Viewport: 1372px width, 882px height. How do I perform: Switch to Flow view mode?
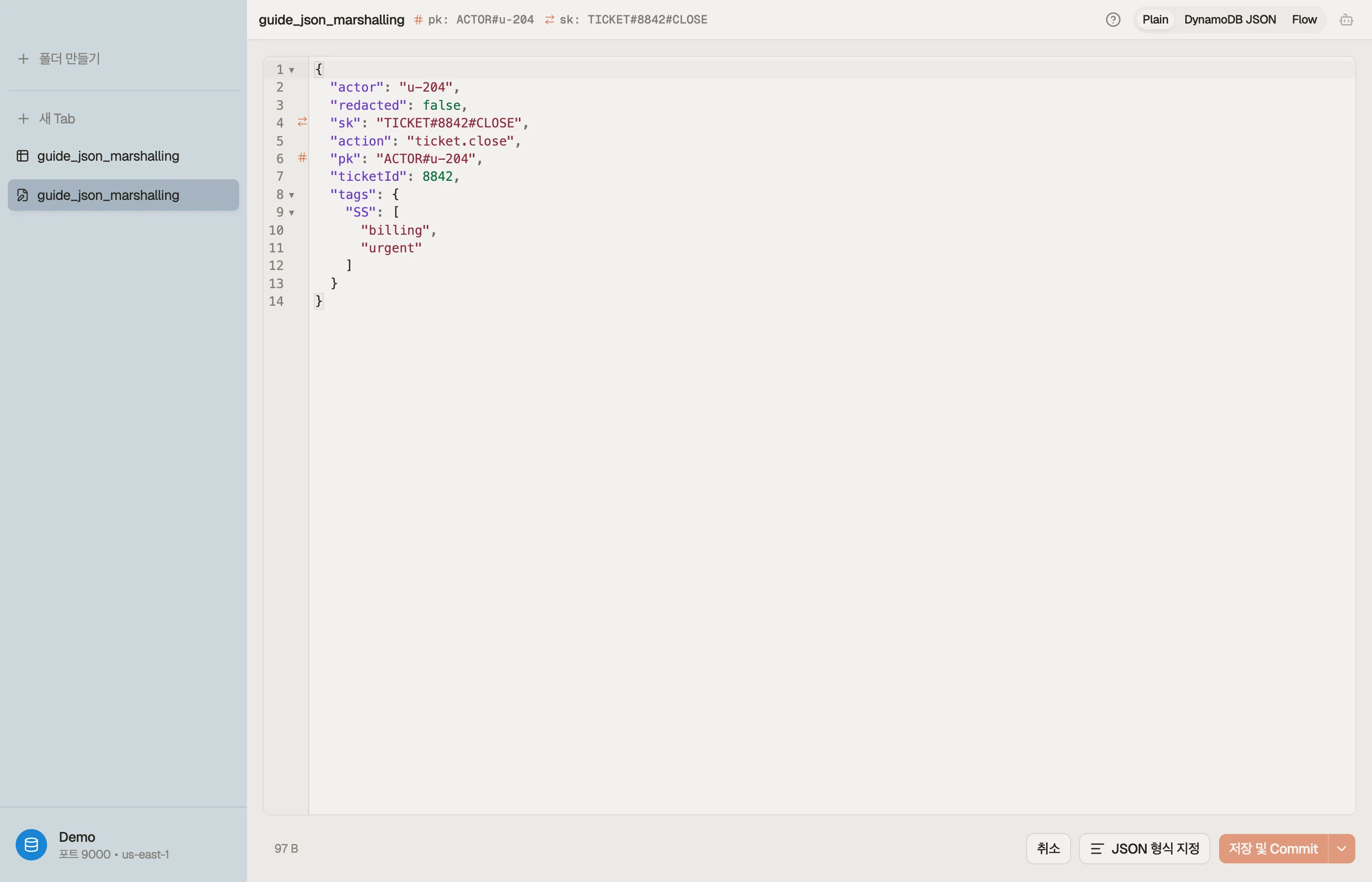coord(1304,20)
